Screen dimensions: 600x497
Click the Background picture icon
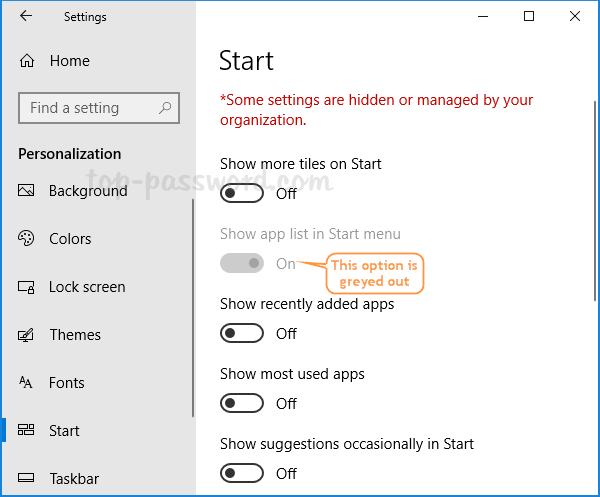[x=27, y=191]
